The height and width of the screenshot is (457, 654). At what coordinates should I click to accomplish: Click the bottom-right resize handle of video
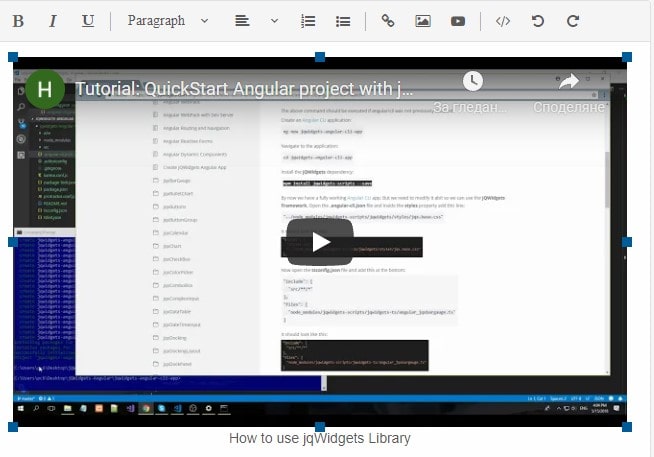pyautogui.click(x=627, y=427)
